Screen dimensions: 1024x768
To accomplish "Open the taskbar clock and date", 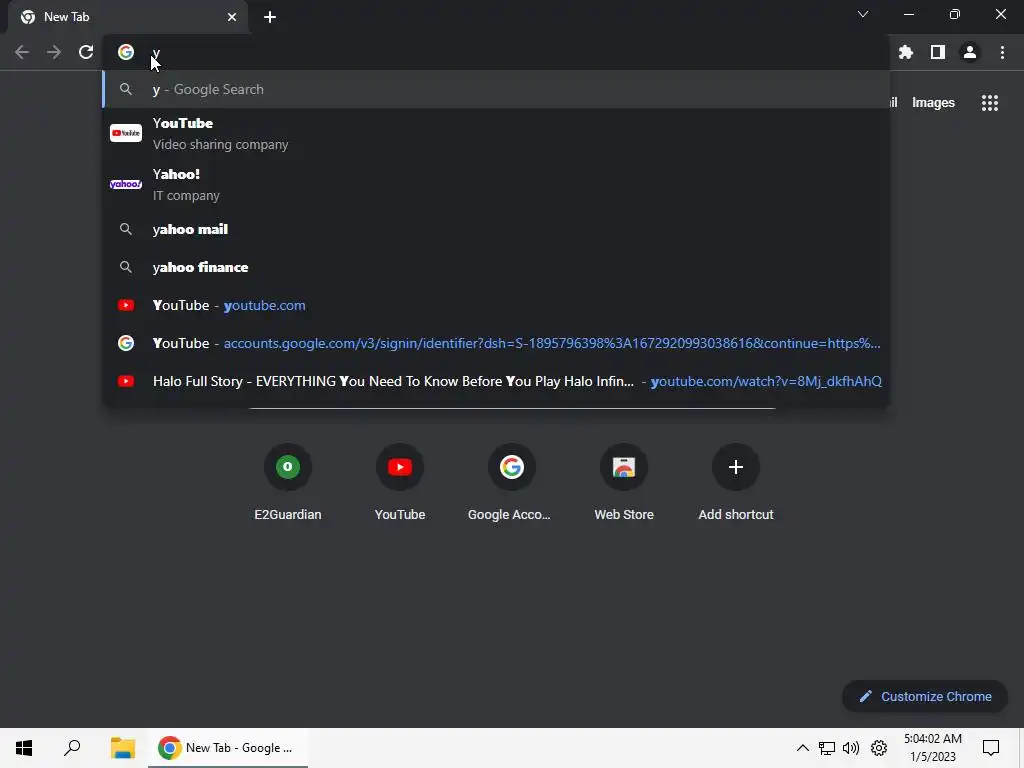I will [x=933, y=748].
